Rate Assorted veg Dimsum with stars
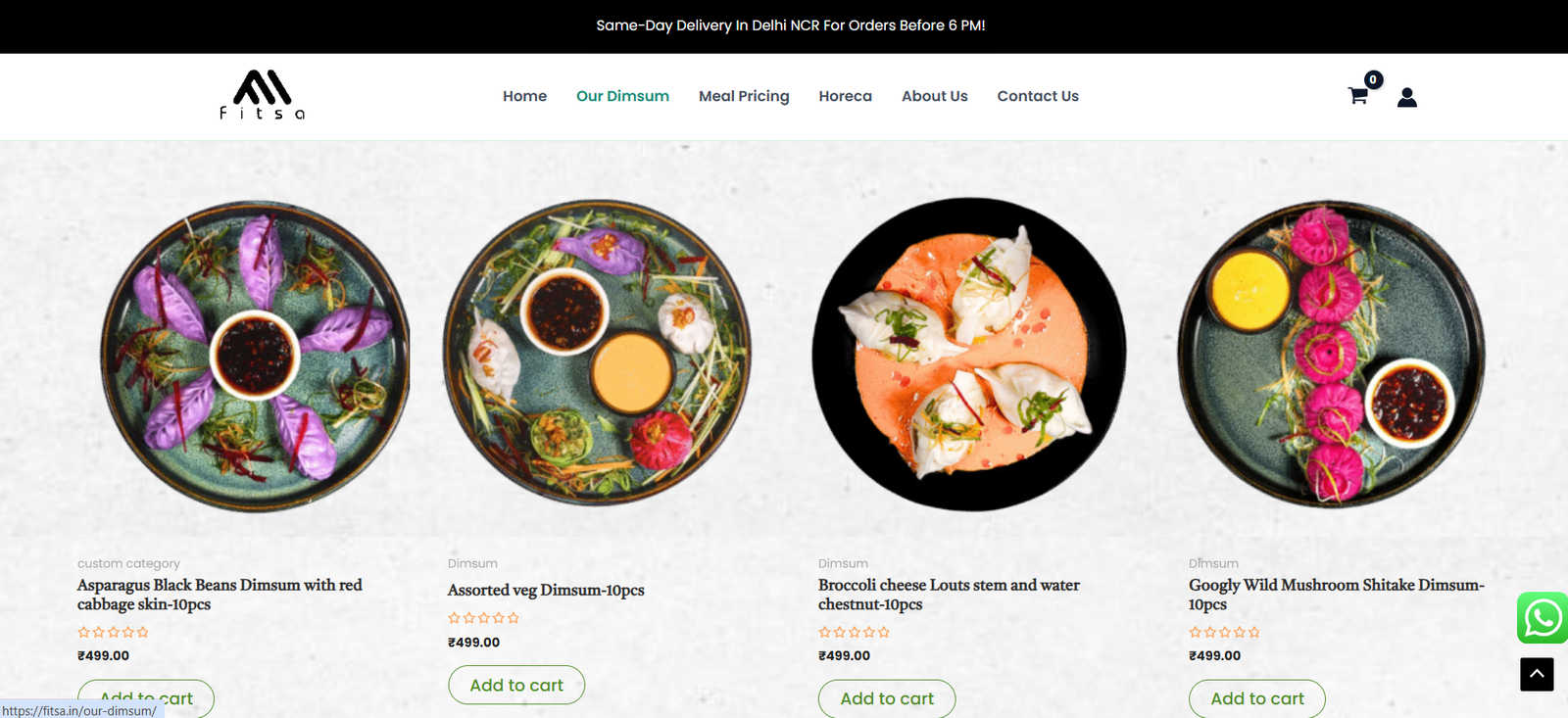 point(484,618)
